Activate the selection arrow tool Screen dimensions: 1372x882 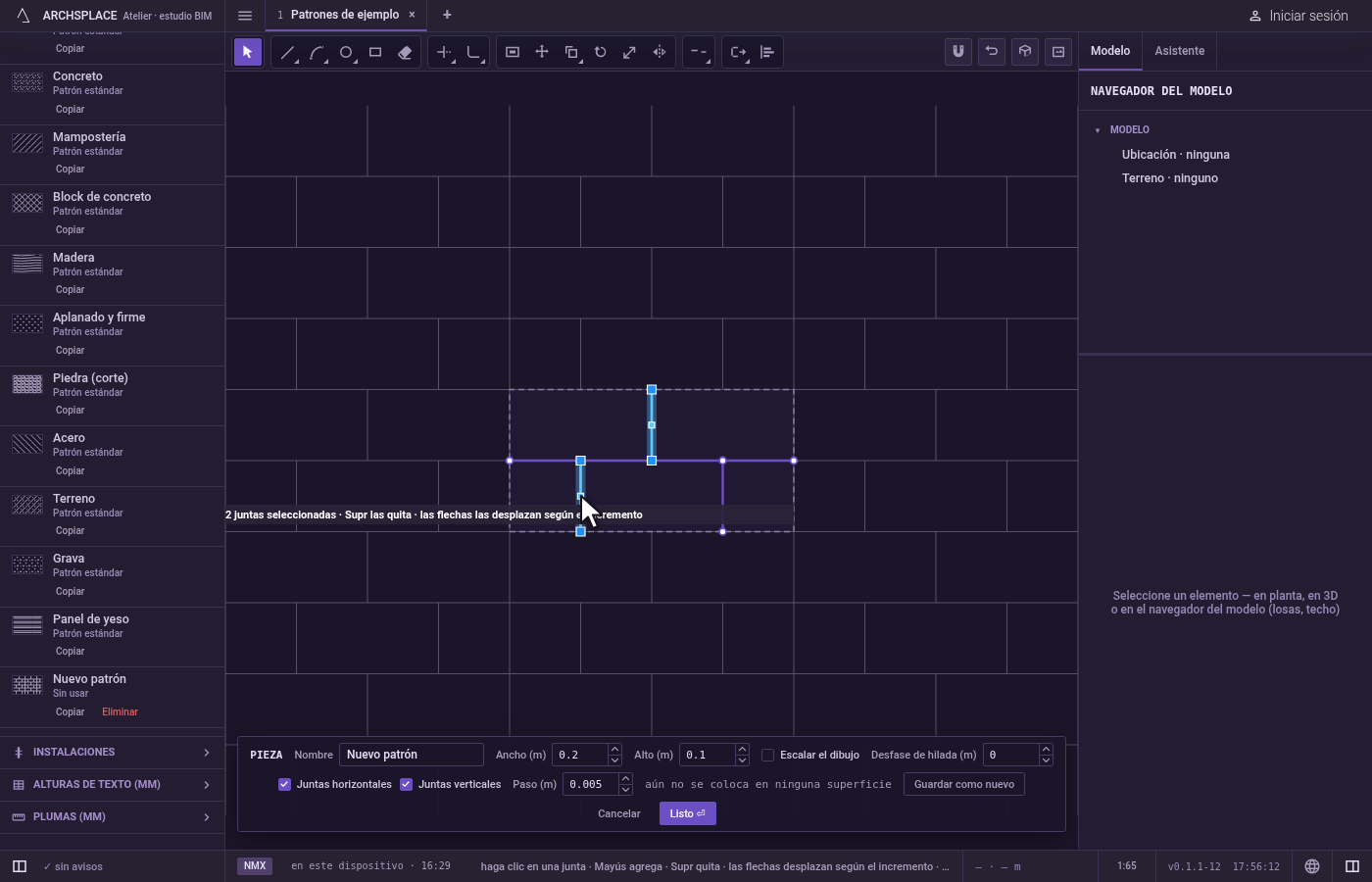click(x=247, y=52)
